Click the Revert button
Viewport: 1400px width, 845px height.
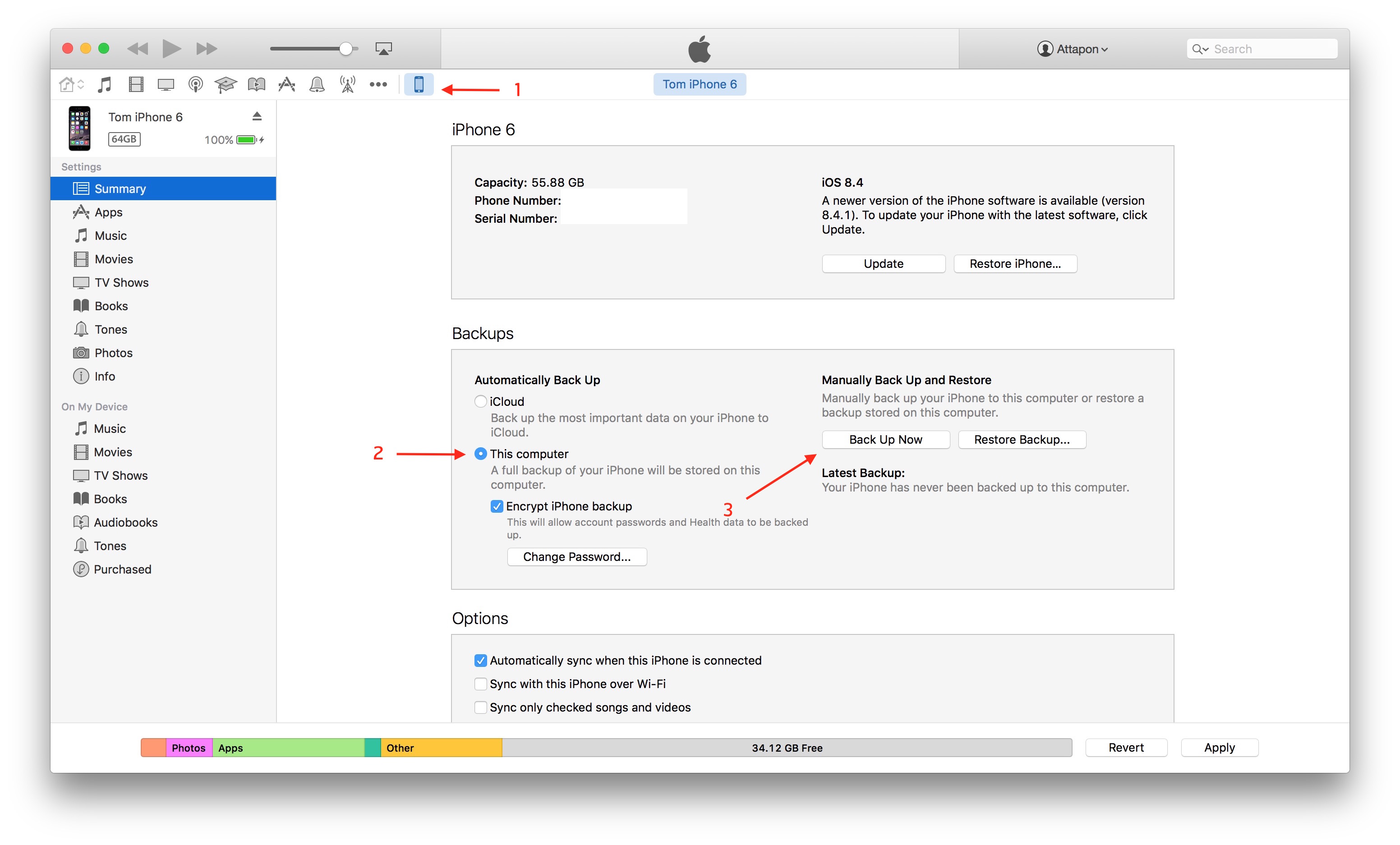[1126, 748]
